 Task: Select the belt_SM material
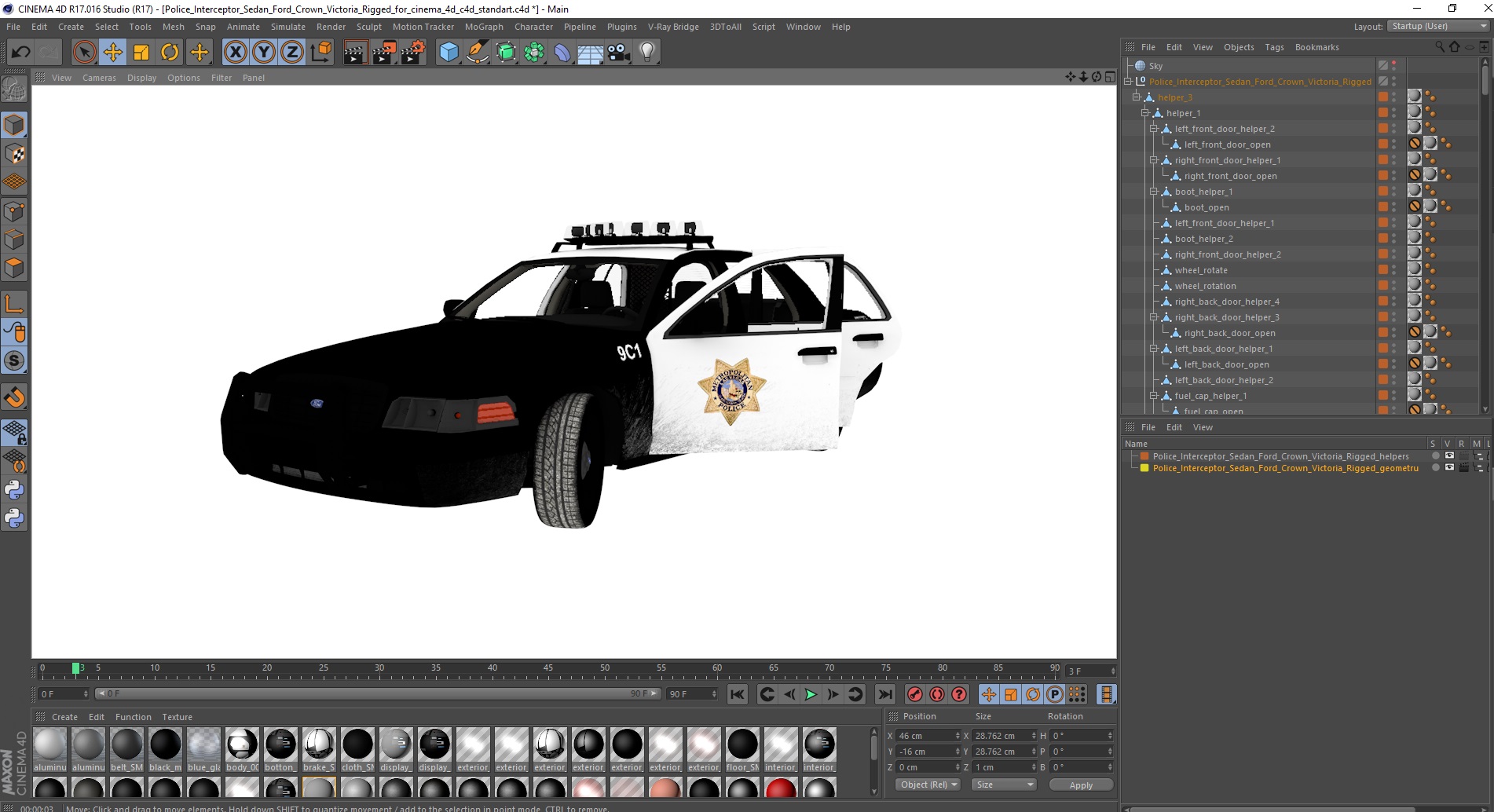pyautogui.click(x=126, y=750)
